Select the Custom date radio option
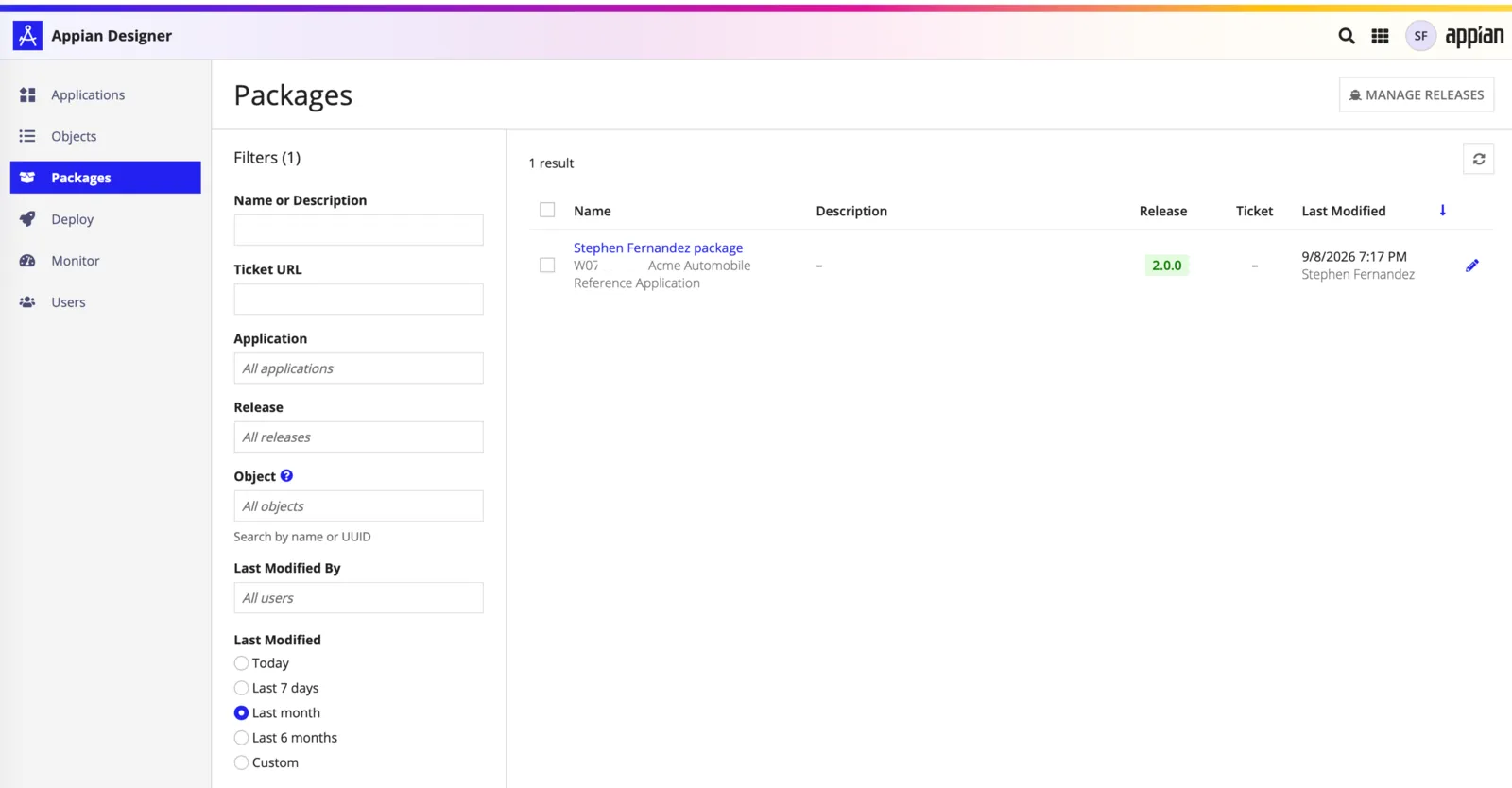1512x788 pixels. click(x=241, y=762)
